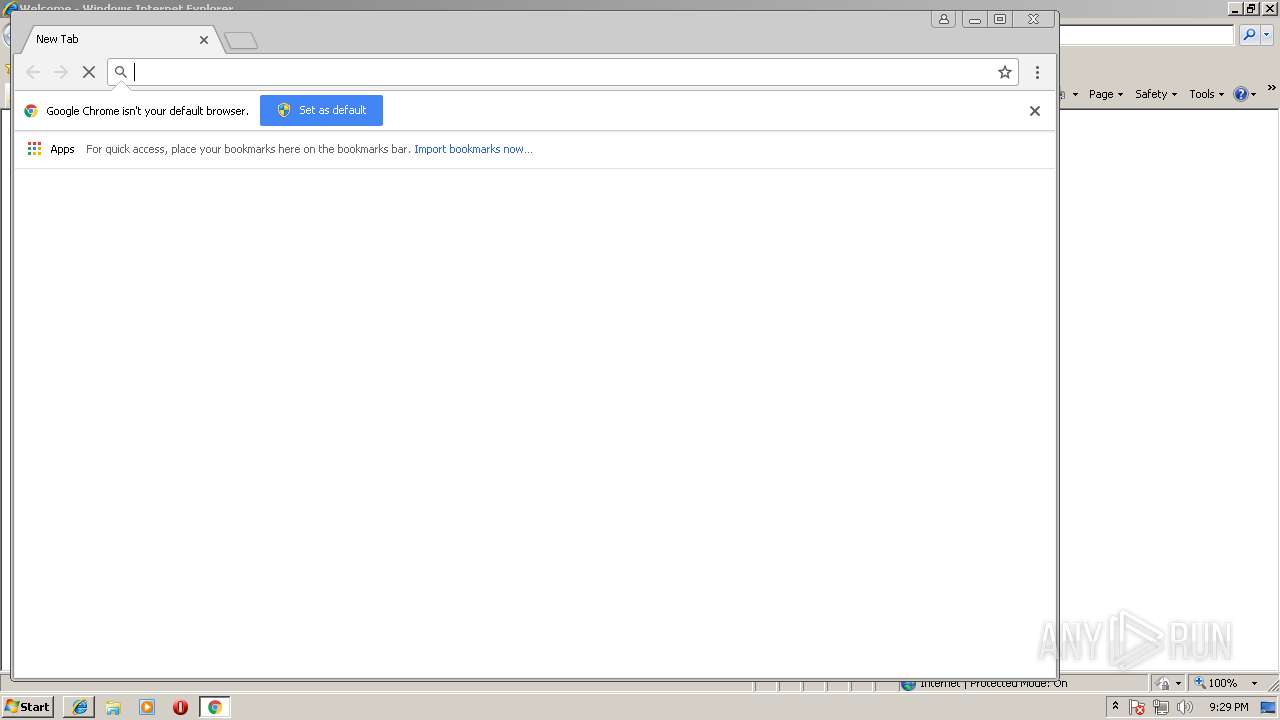Show hidden system tray icons
Screen dimensions: 1280x720
point(1115,707)
